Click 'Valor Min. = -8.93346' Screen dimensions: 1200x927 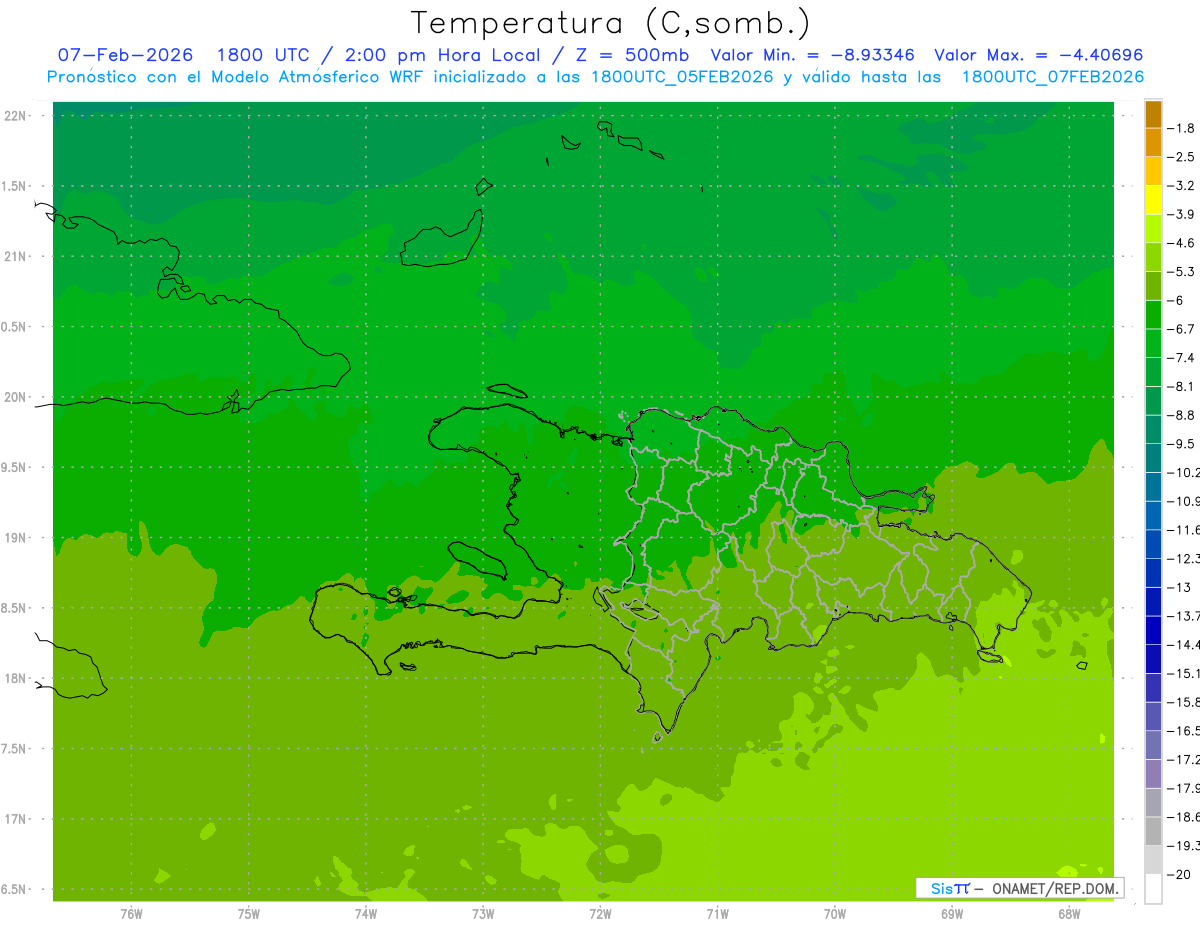[814, 55]
